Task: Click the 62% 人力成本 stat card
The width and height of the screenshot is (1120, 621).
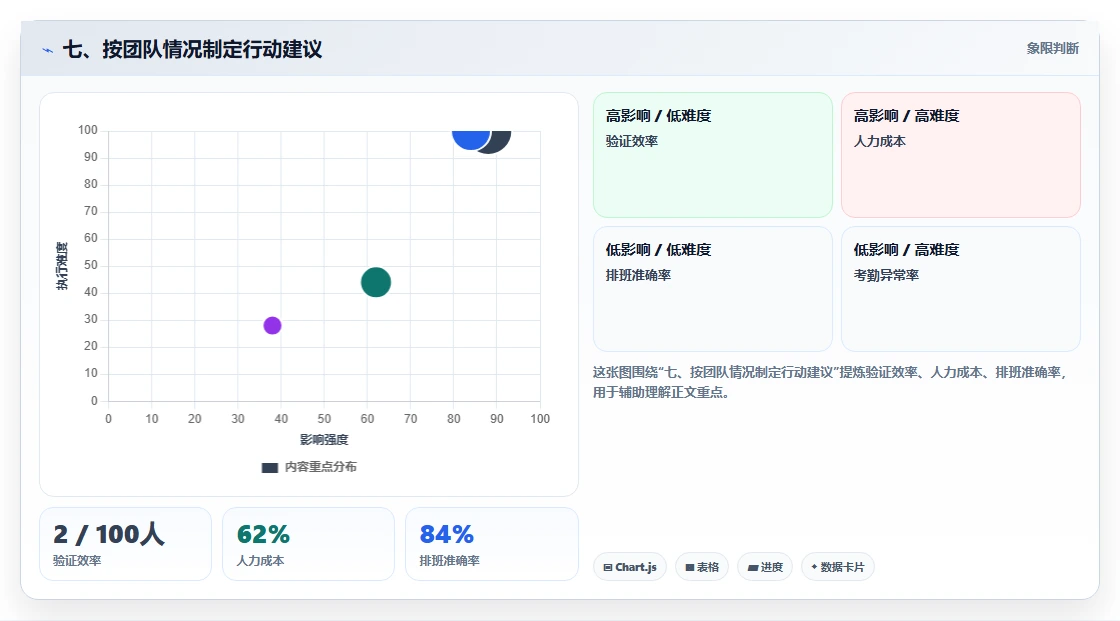Action: tap(309, 545)
